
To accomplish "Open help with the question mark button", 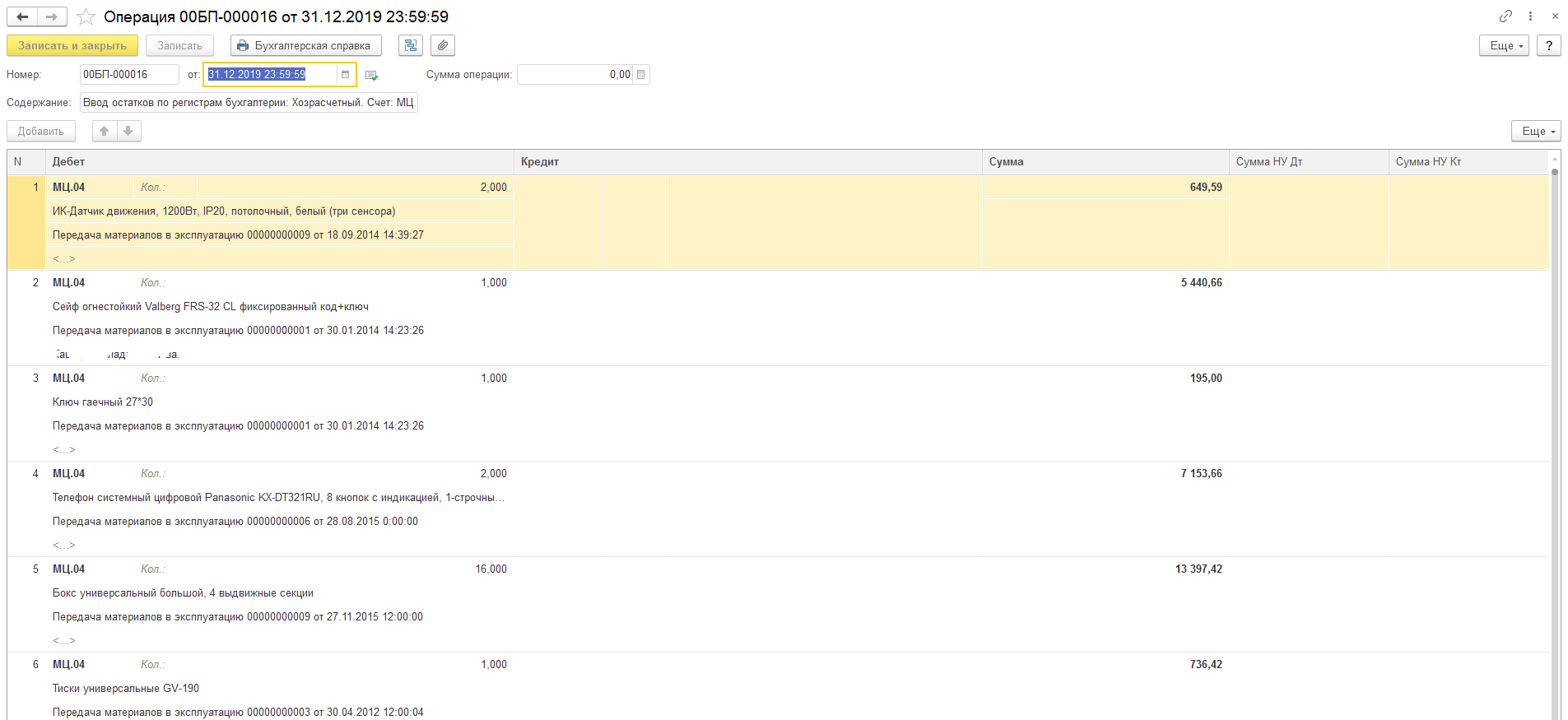I will [1548, 46].
